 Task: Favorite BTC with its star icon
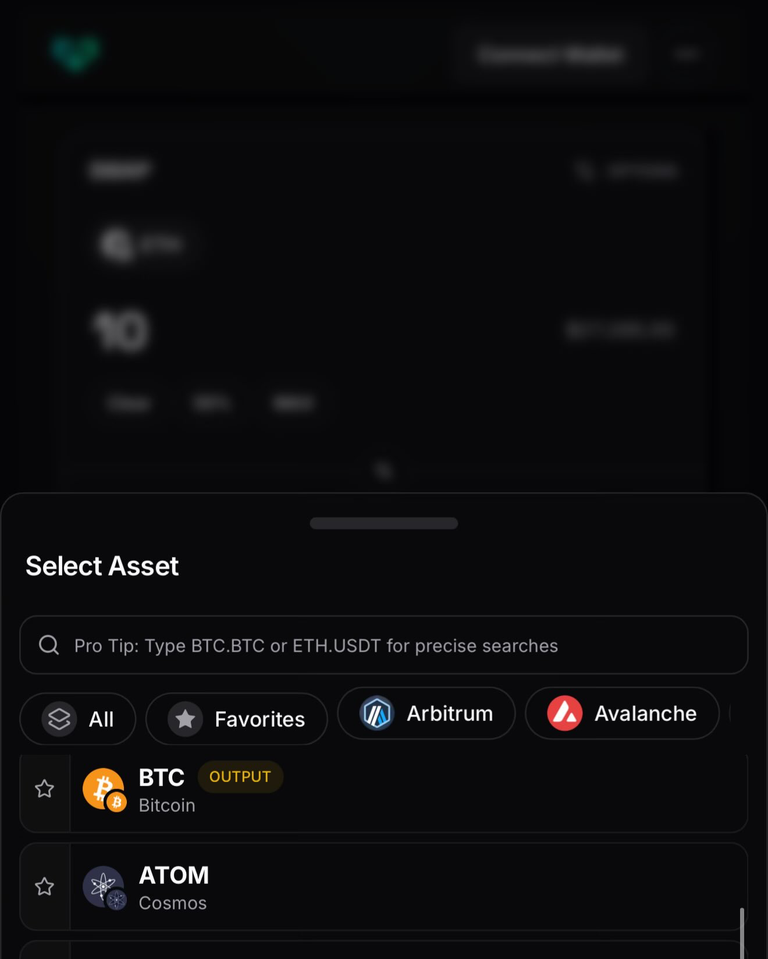(44, 788)
